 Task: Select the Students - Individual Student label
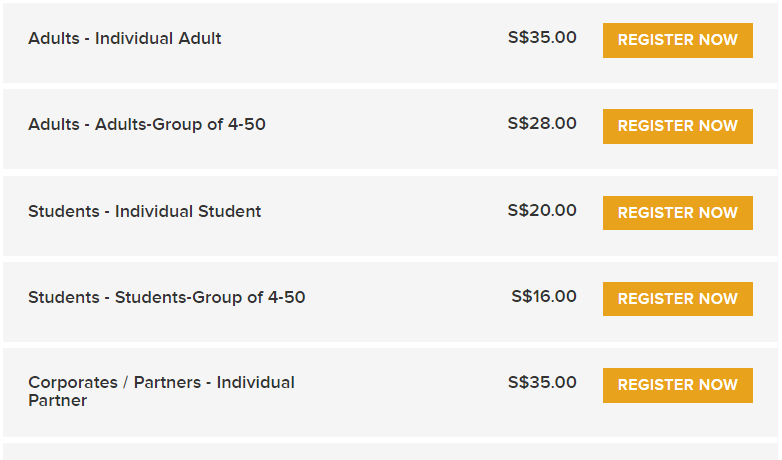(x=145, y=211)
